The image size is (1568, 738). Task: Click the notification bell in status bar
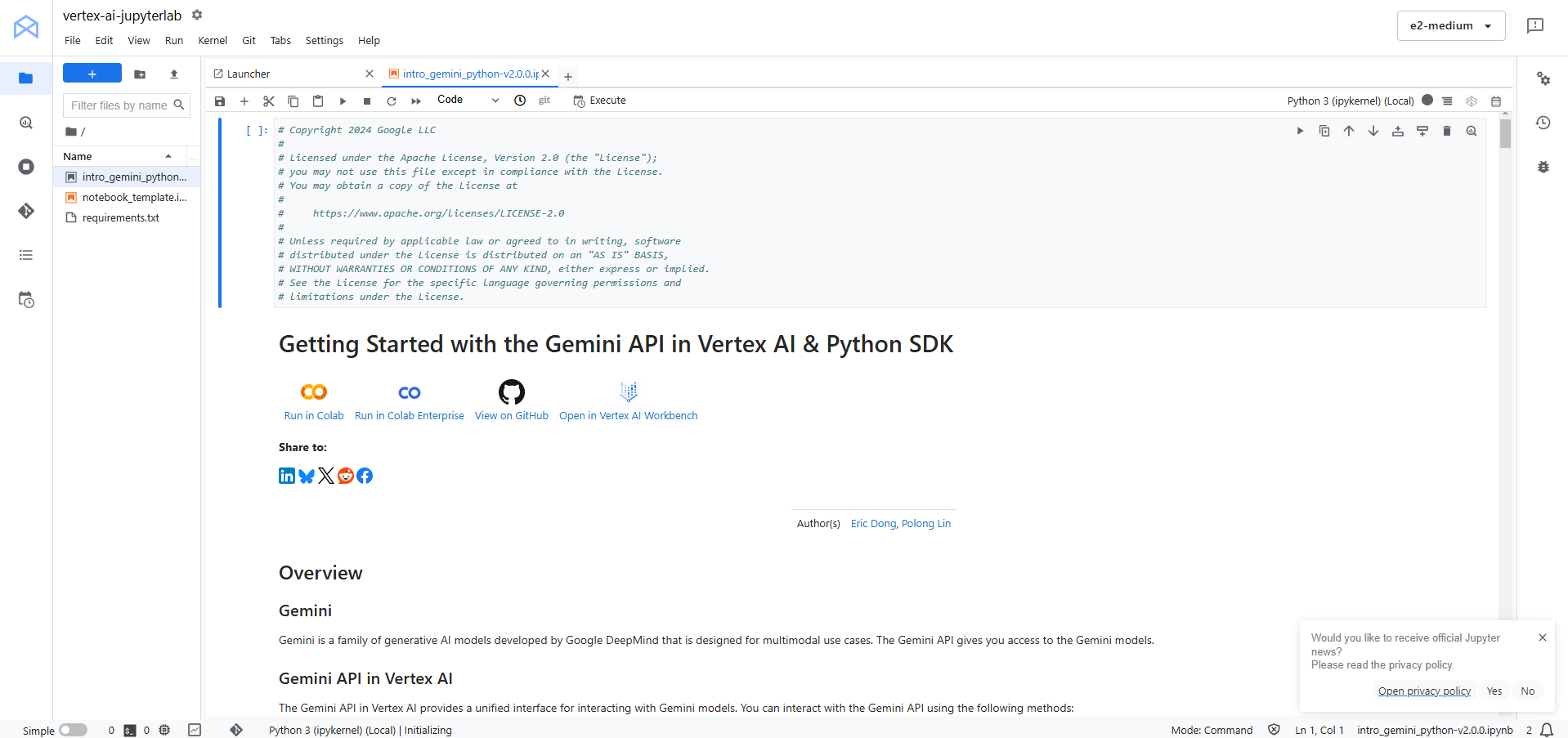click(x=1547, y=730)
